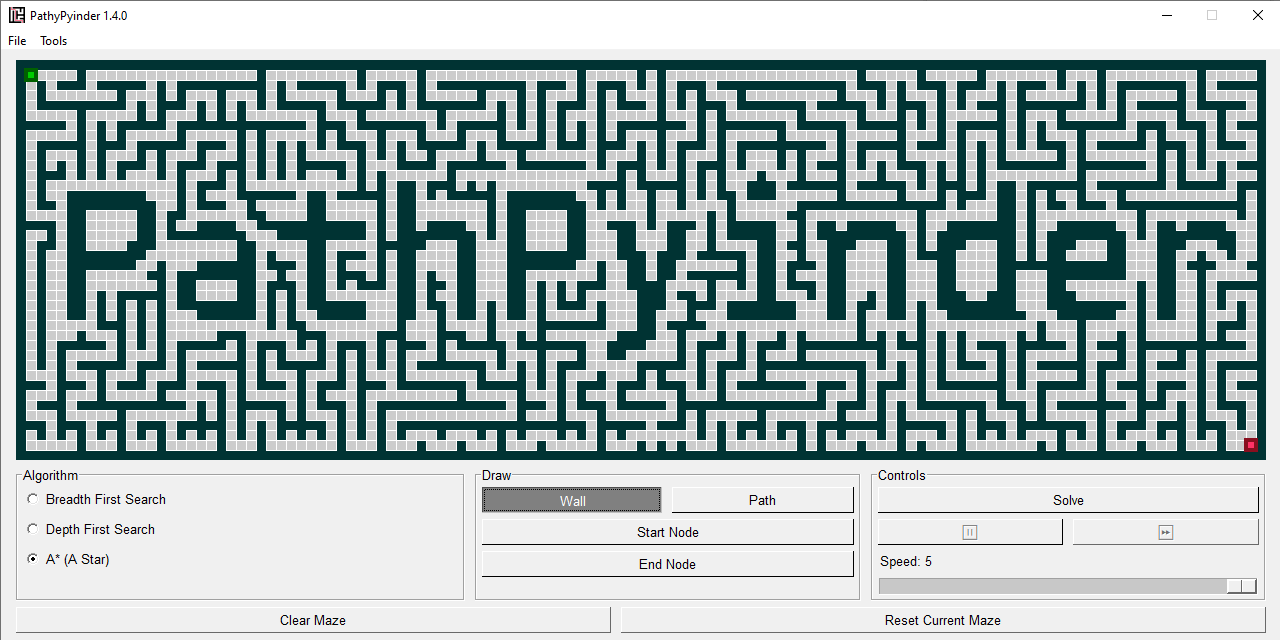Click the Speed slider track

click(1068, 586)
